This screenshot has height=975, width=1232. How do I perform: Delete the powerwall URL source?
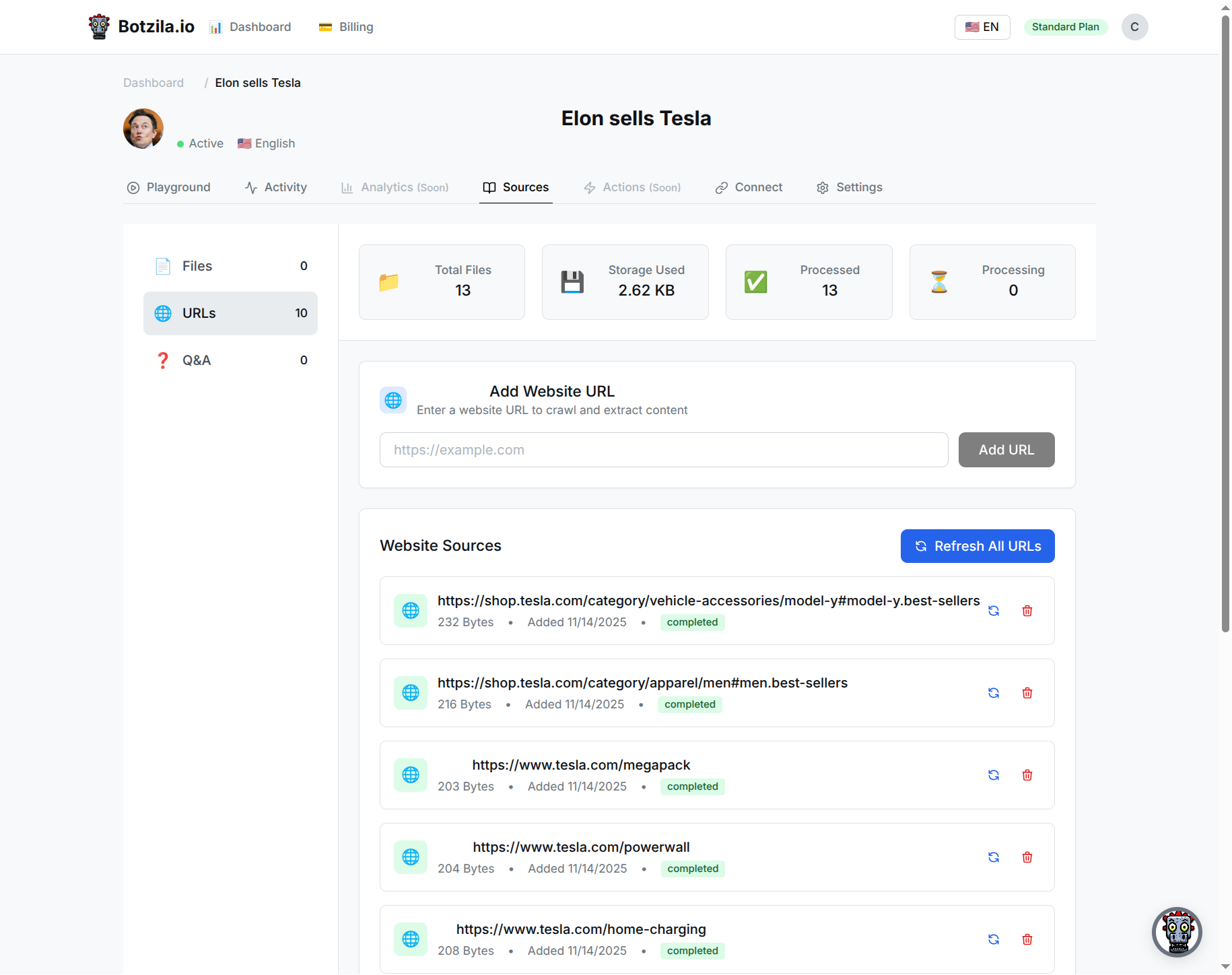1027,857
